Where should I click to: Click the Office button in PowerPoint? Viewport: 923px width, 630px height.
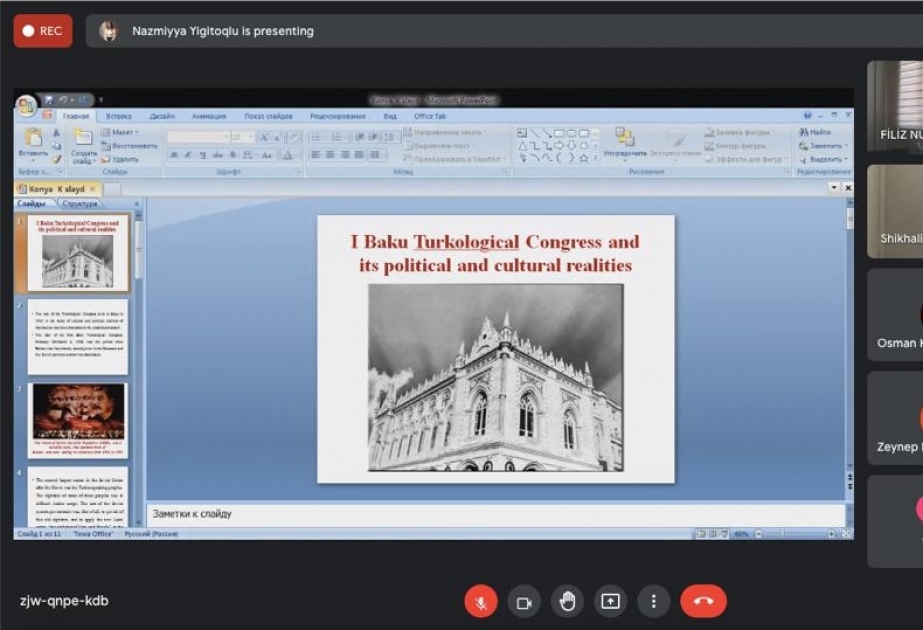point(26,106)
